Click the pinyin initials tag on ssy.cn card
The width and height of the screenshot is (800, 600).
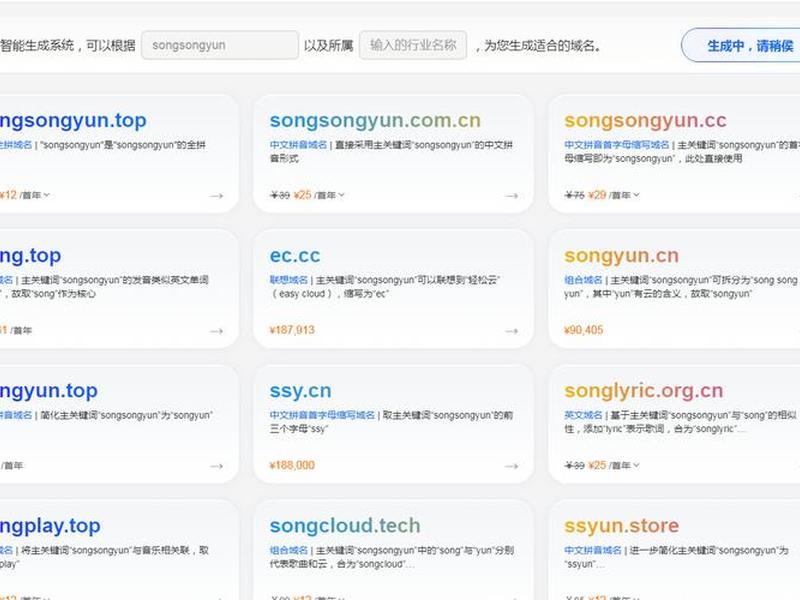pyautogui.click(x=322, y=415)
